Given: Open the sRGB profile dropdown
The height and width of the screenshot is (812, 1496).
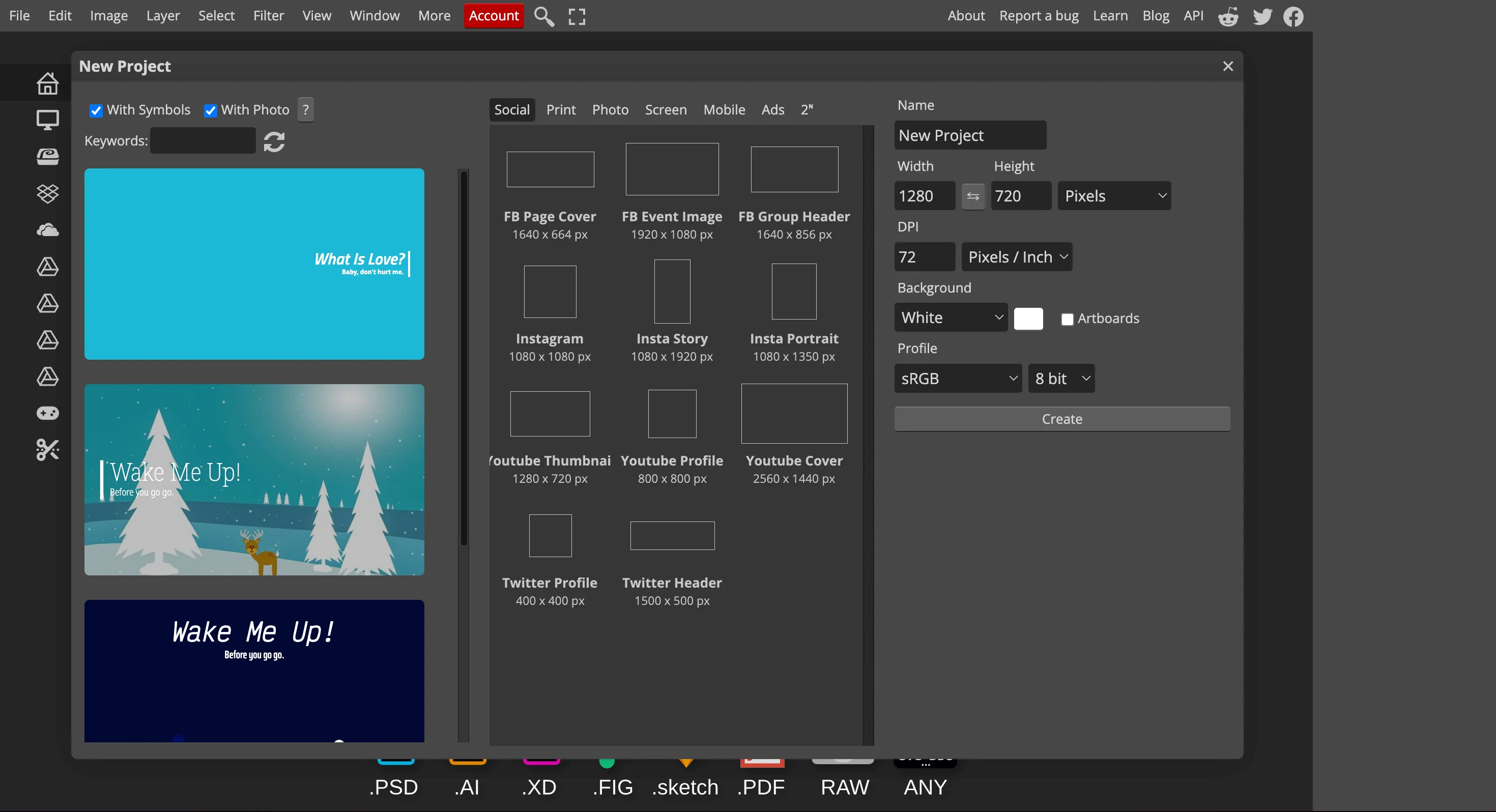Looking at the screenshot, I should pos(958,379).
